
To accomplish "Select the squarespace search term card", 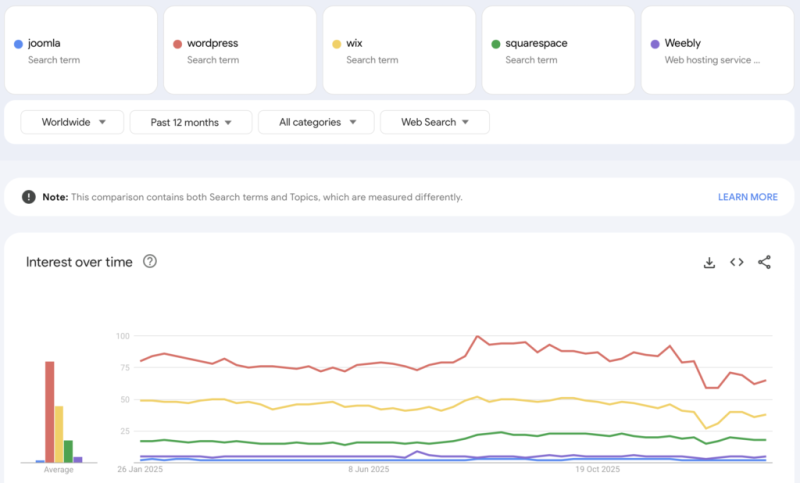I will (558, 50).
